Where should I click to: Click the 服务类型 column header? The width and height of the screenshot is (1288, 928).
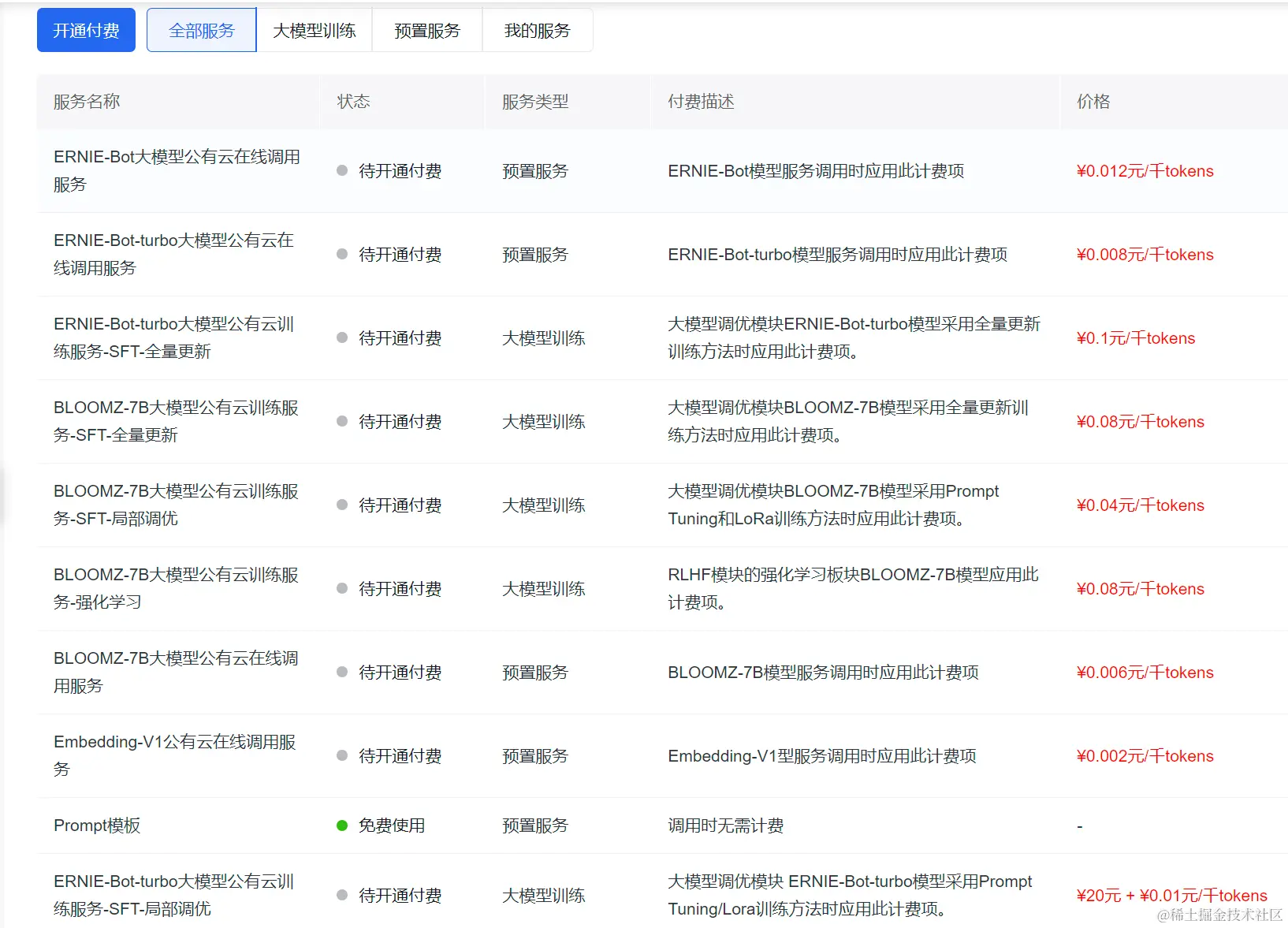coord(535,102)
